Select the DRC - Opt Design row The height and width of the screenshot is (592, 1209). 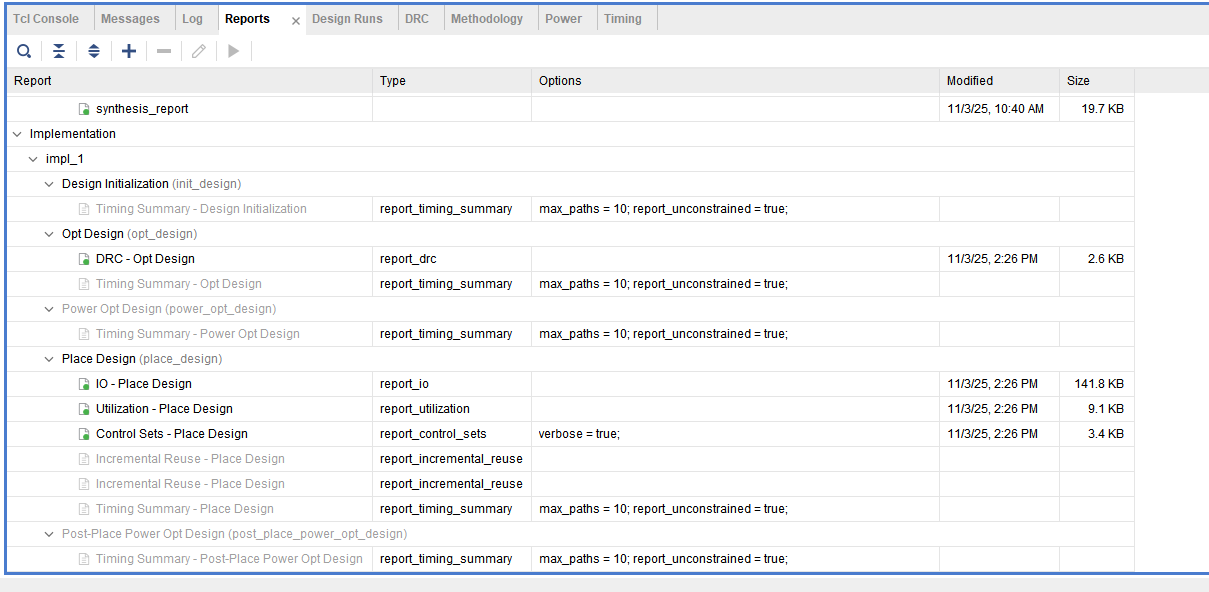click(570, 259)
